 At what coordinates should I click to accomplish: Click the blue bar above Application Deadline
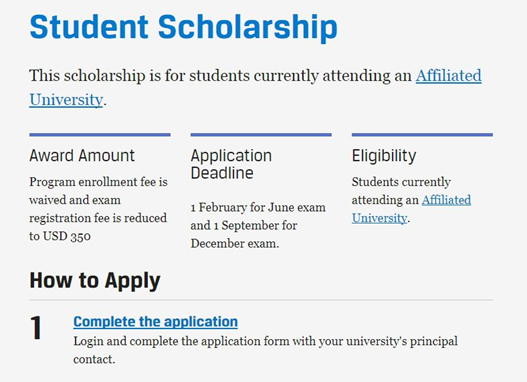click(x=261, y=135)
